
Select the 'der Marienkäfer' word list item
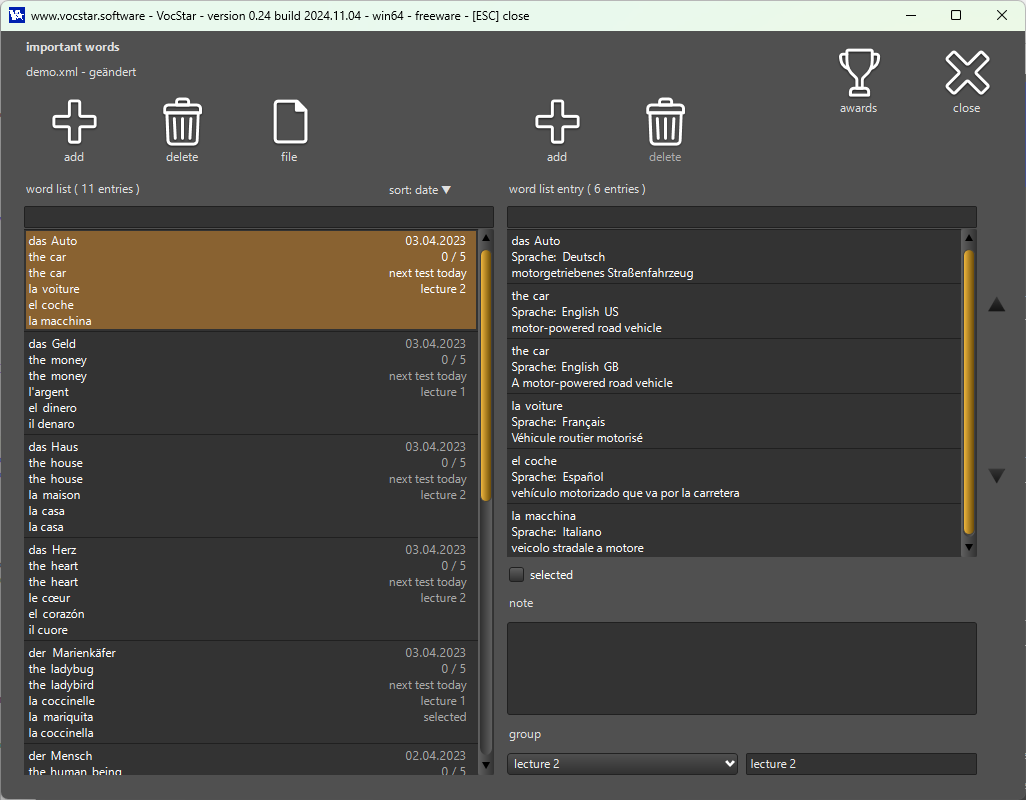point(251,693)
